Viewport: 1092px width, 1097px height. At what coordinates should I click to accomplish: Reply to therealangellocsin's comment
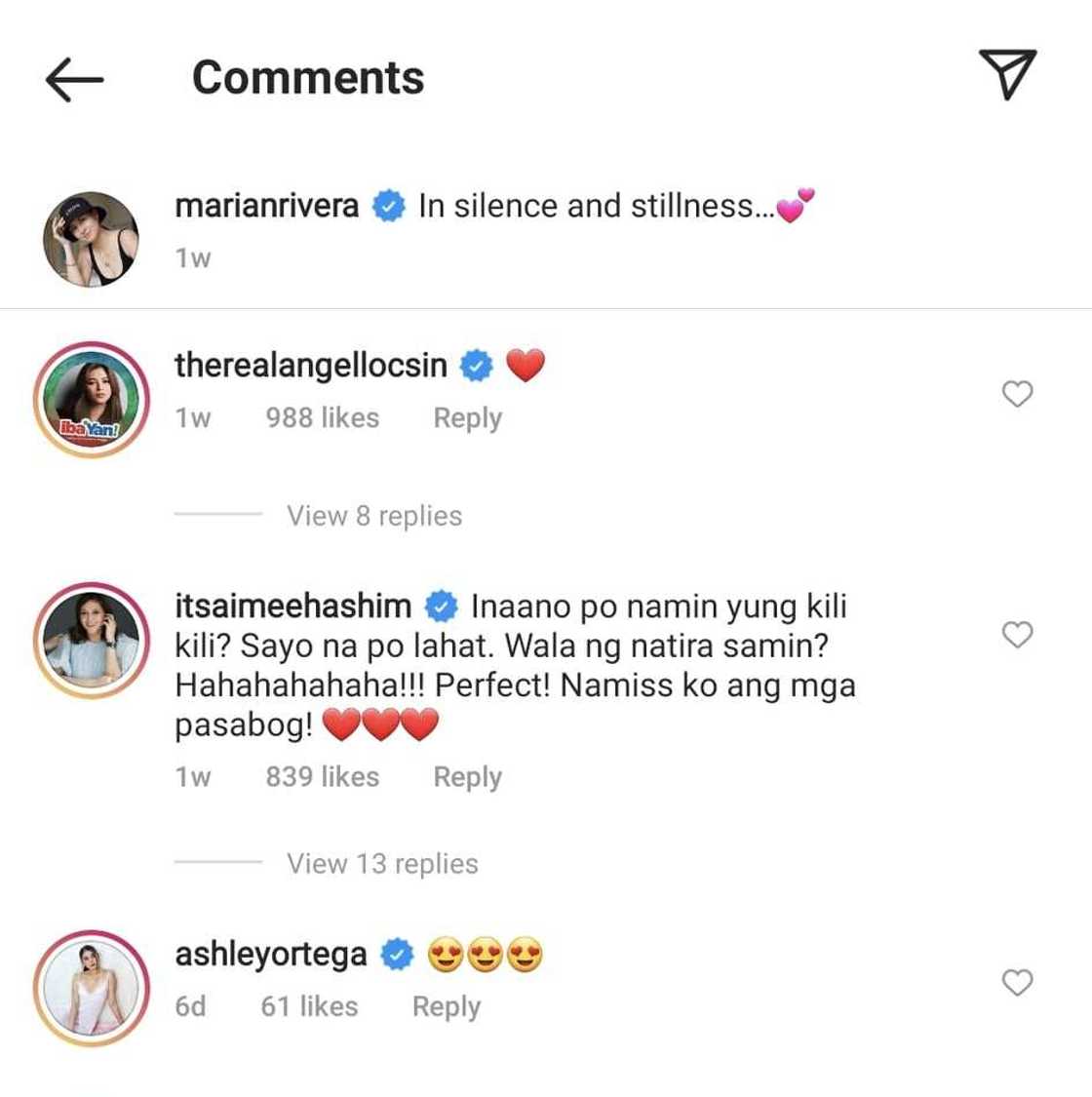(x=467, y=418)
